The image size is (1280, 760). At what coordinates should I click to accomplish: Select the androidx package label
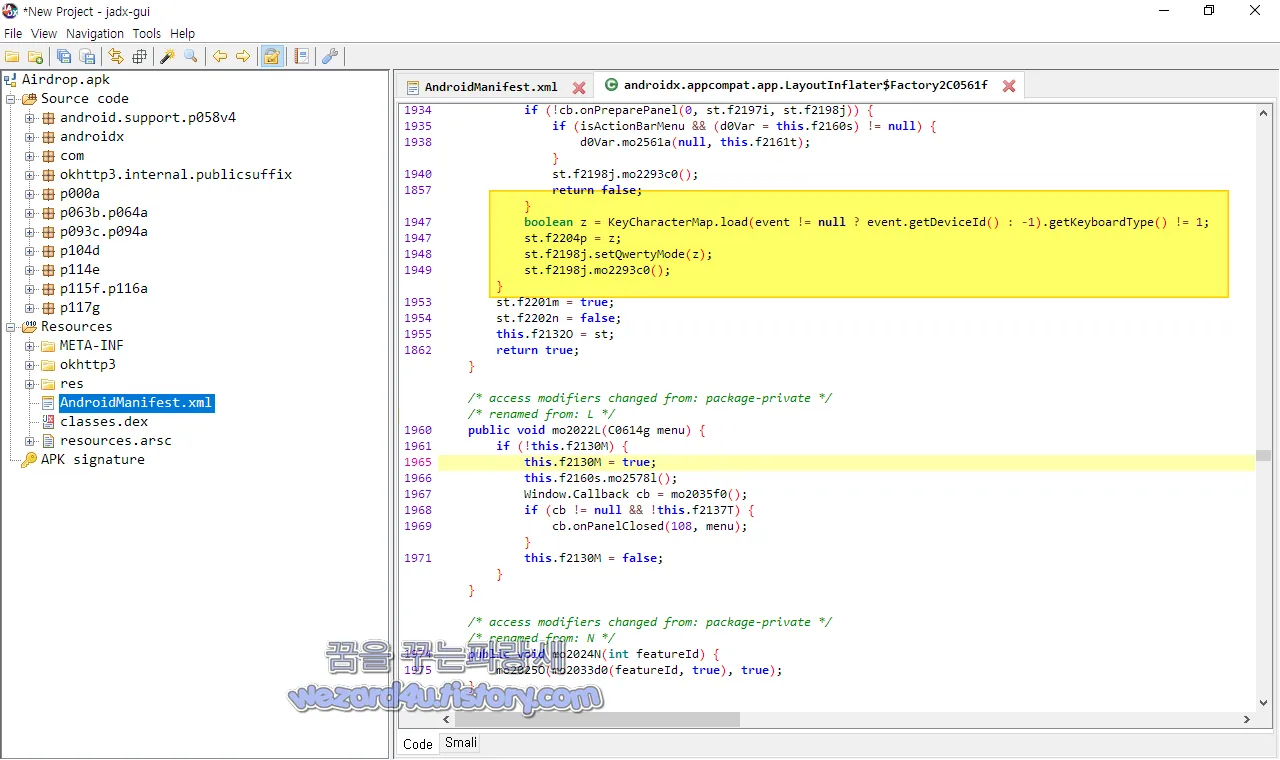(x=92, y=137)
